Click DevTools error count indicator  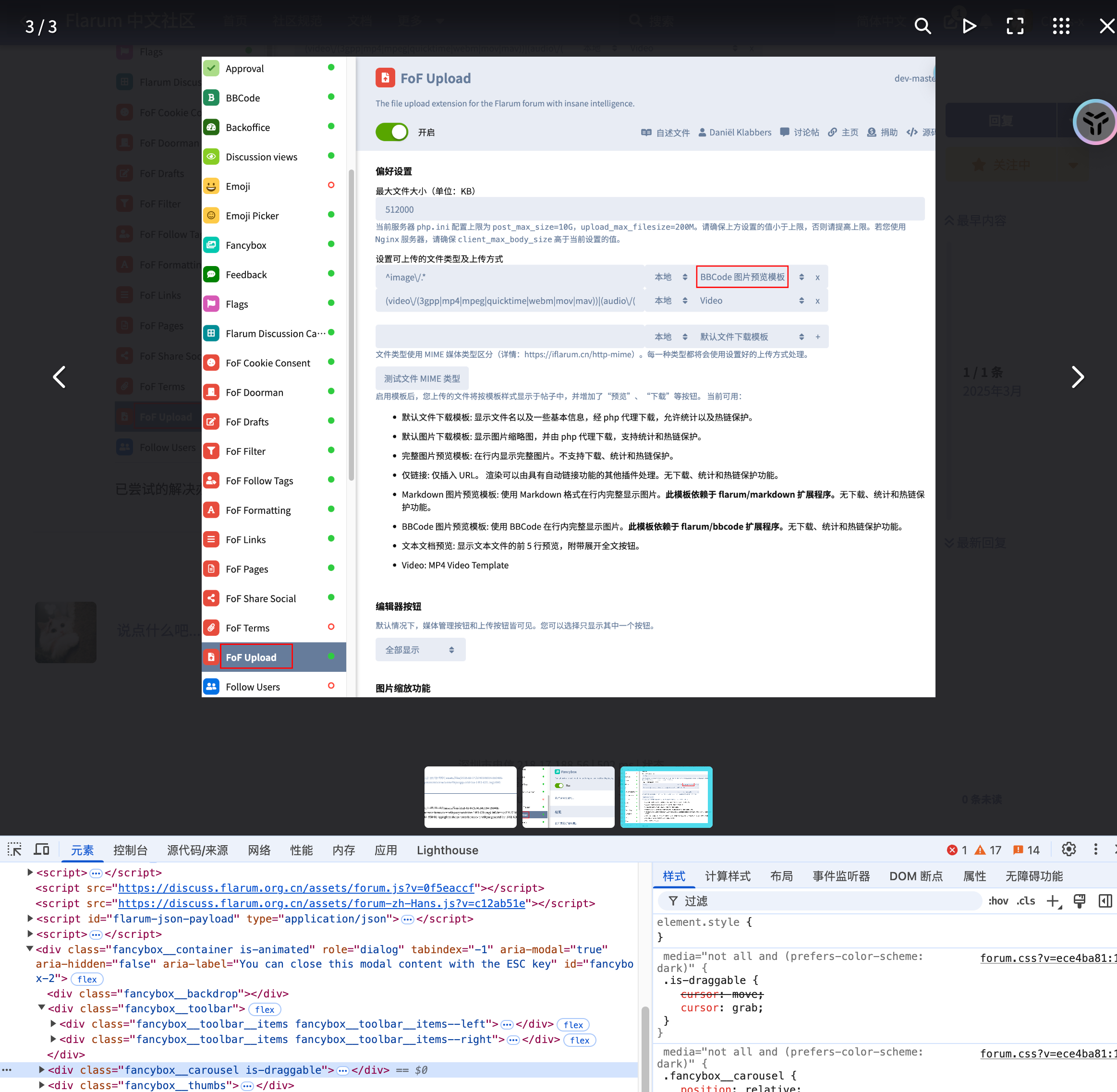(957, 850)
